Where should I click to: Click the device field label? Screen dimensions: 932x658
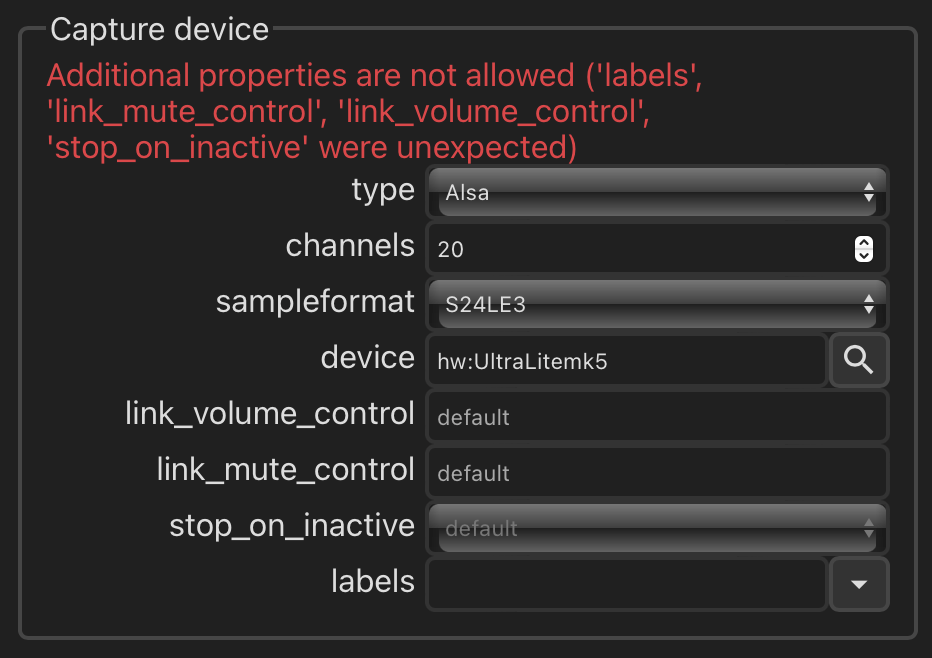(367, 357)
